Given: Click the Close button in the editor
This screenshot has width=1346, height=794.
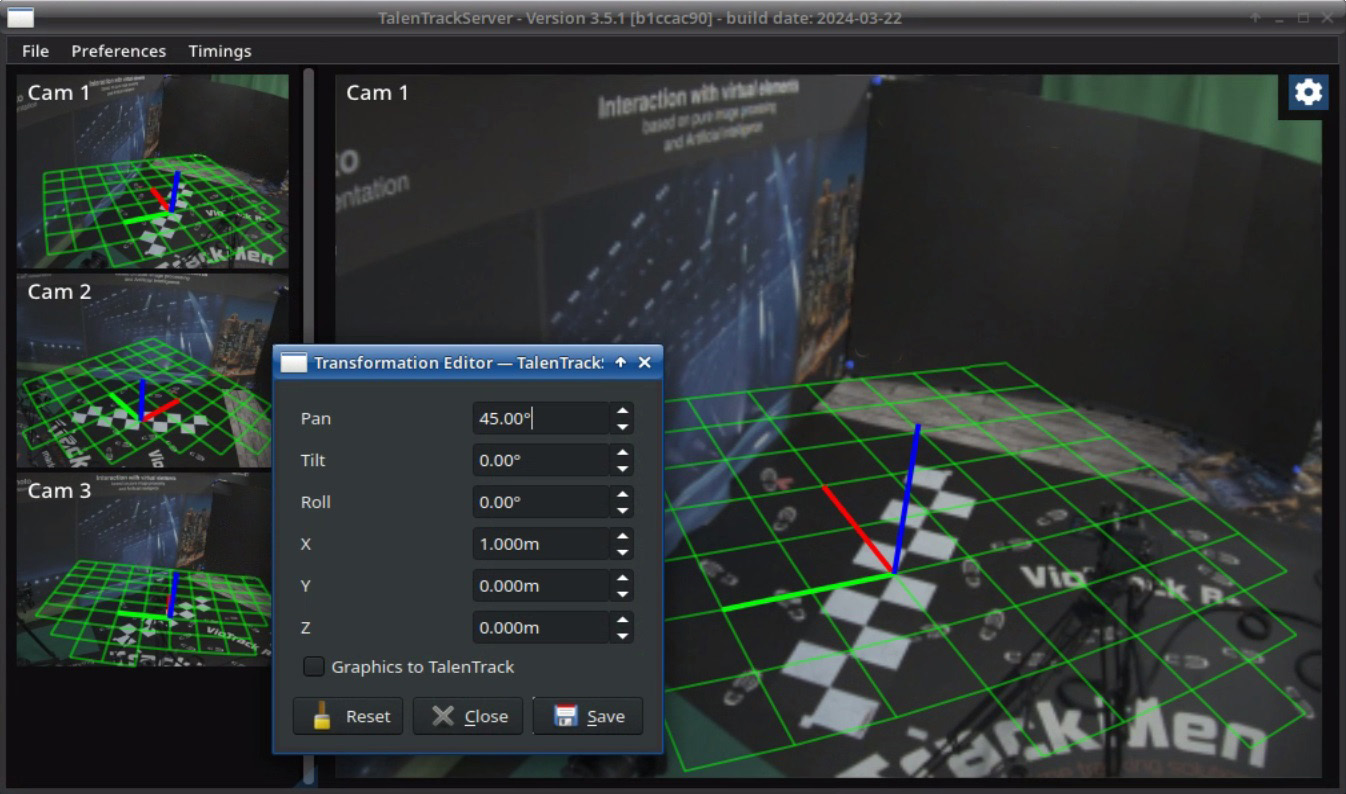Looking at the screenshot, I should click(x=468, y=716).
